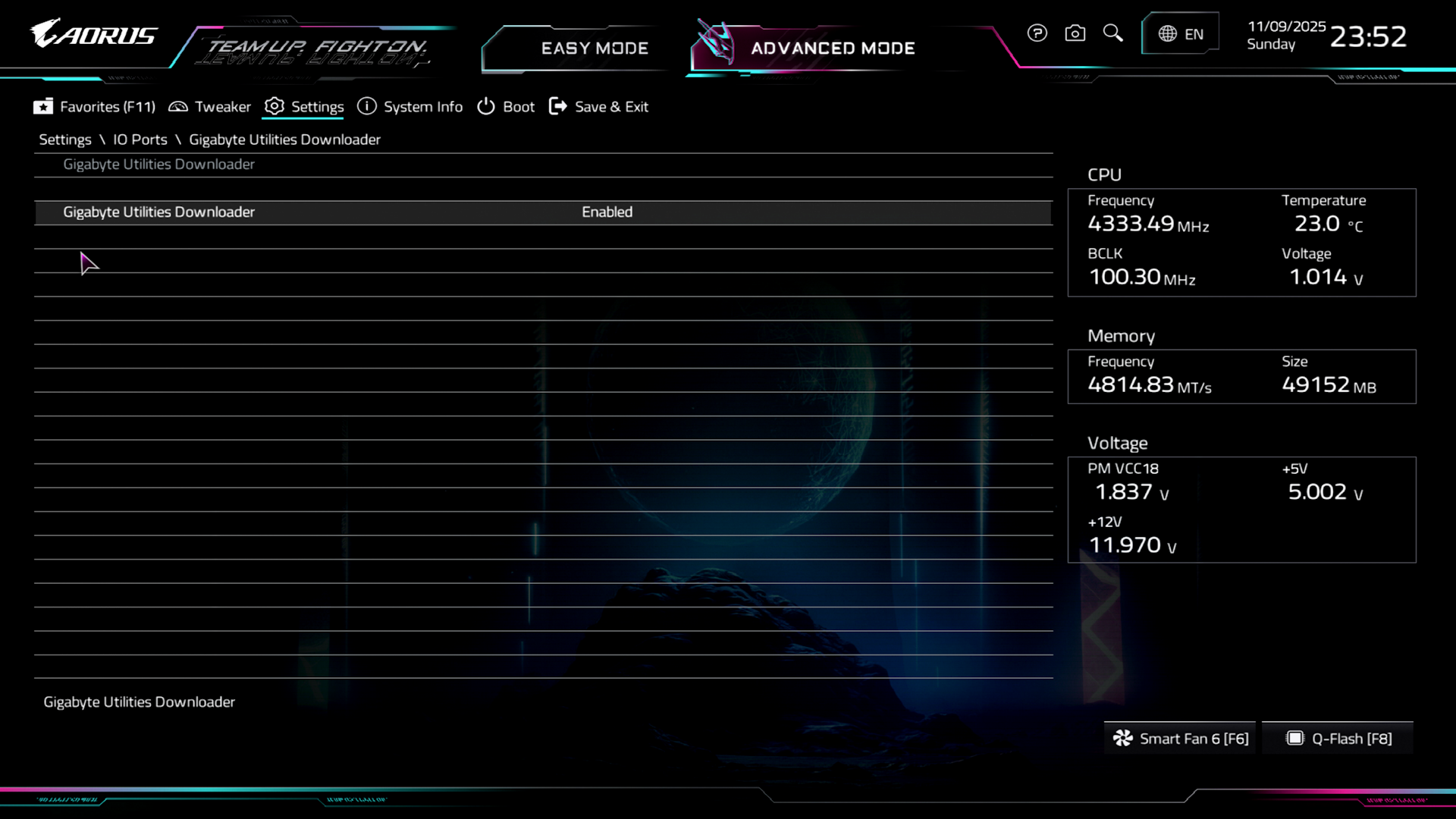Open the EN language selector
The image size is (1456, 819).
(x=1194, y=34)
